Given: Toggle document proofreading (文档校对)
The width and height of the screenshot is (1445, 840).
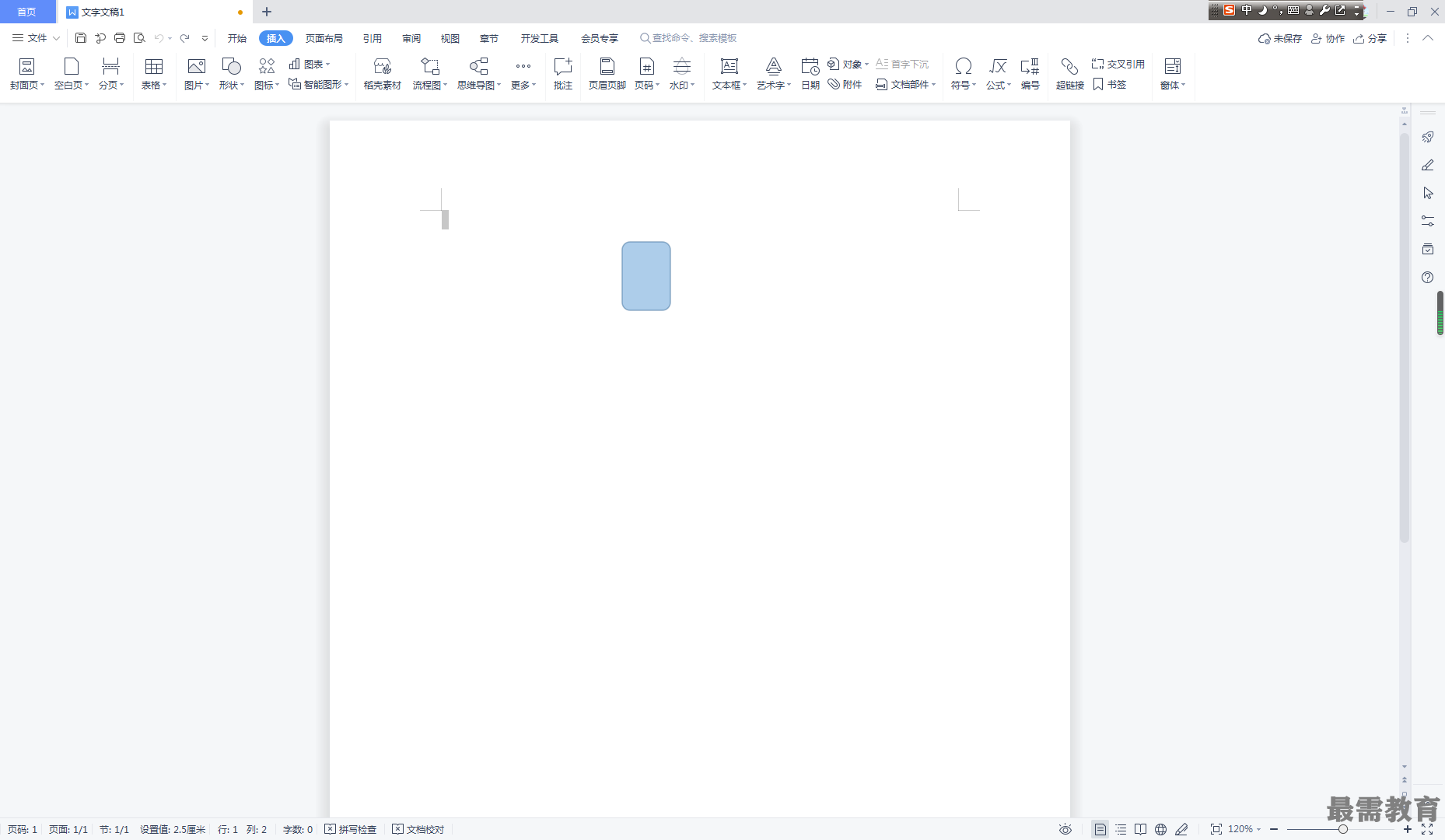Looking at the screenshot, I should 418,829.
